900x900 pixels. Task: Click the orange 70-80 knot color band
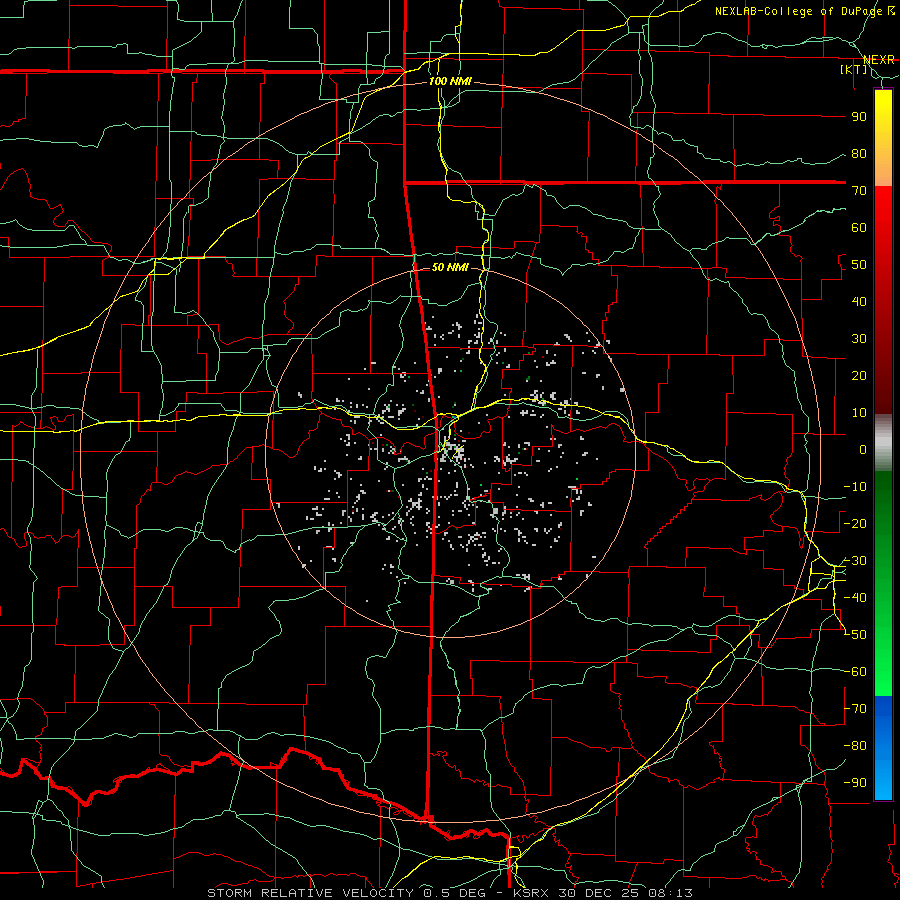883,170
